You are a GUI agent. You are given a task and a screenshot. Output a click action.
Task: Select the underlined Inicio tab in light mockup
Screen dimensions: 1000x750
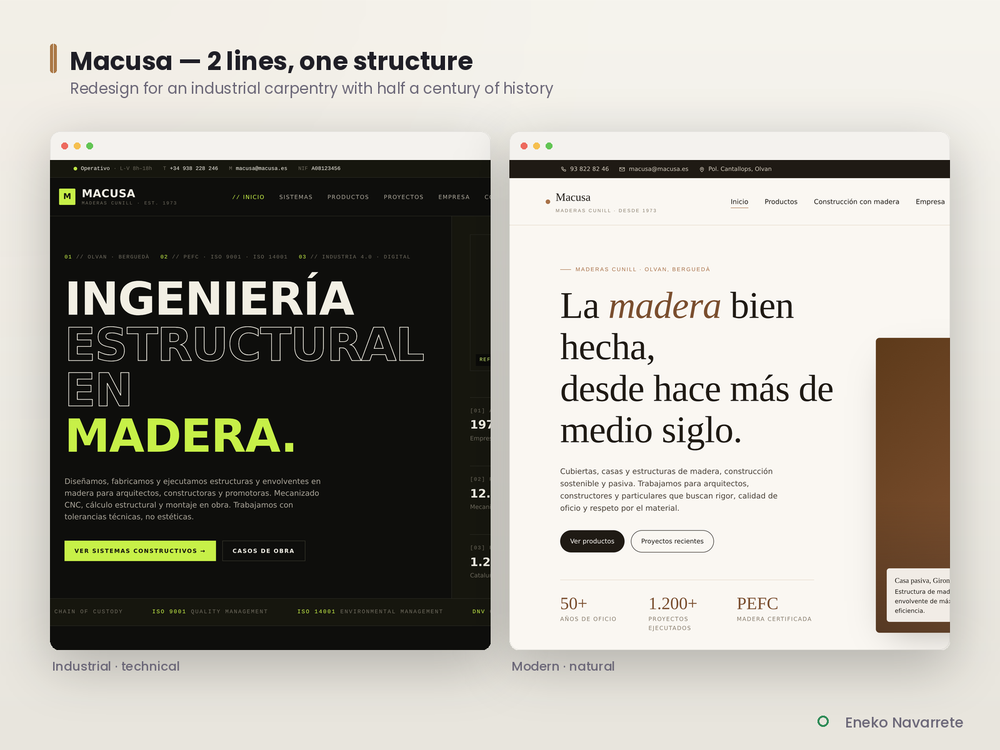coord(739,202)
